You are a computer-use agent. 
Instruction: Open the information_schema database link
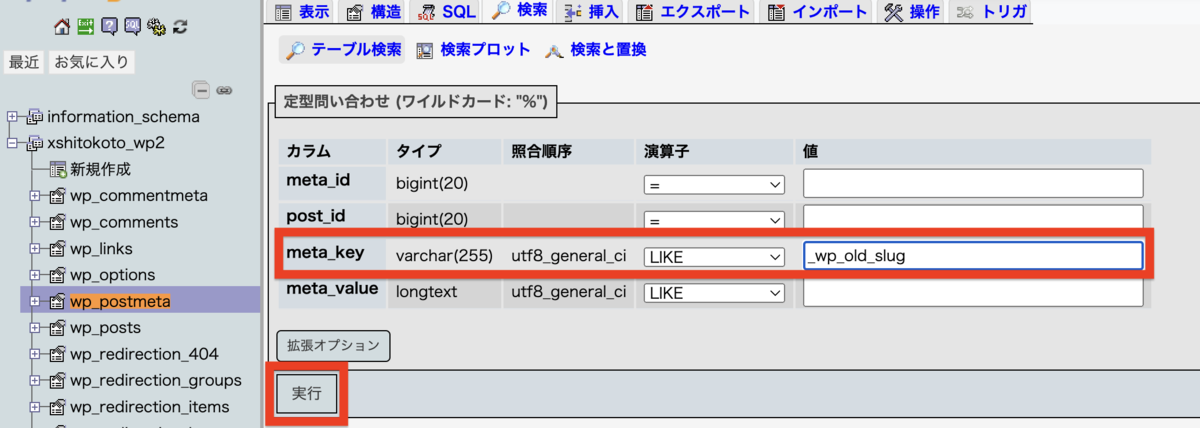pos(123,116)
